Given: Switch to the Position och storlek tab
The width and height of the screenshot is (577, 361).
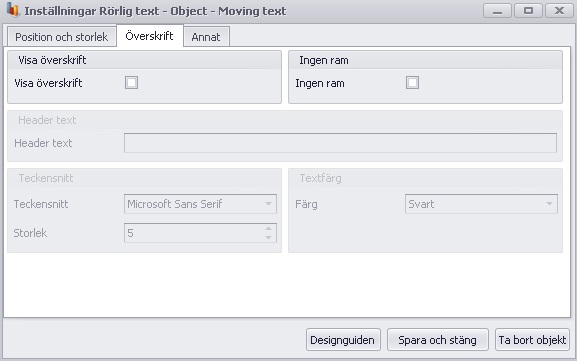Looking at the screenshot, I should pyautogui.click(x=61, y=37).
